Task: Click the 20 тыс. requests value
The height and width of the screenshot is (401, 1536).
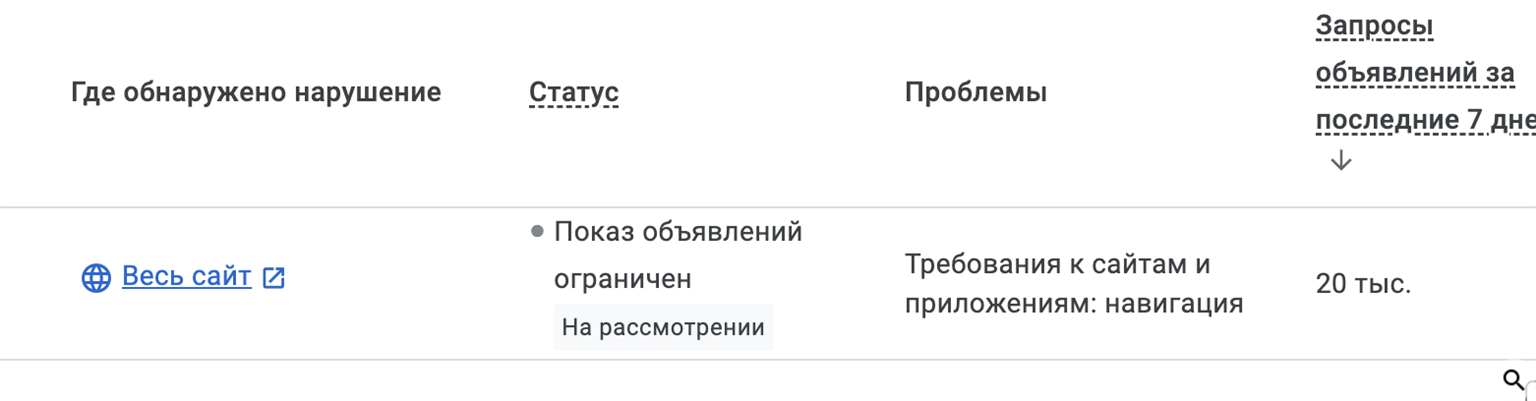Action: click(1364, 284)
